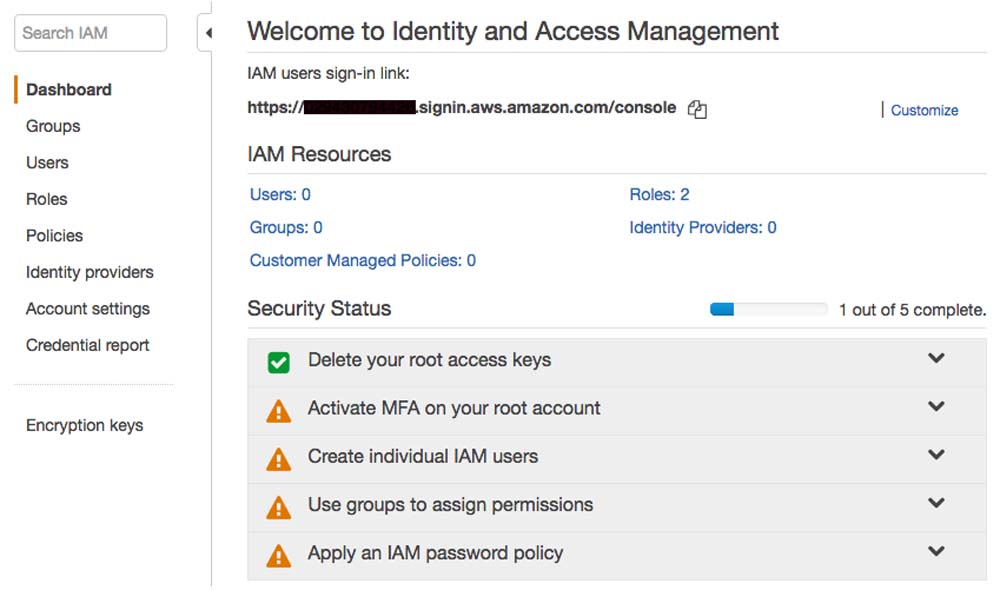Click the security status progress bar
Image resolution: width=1000 pixels, height=590 pixels.
tap(768, 310)
